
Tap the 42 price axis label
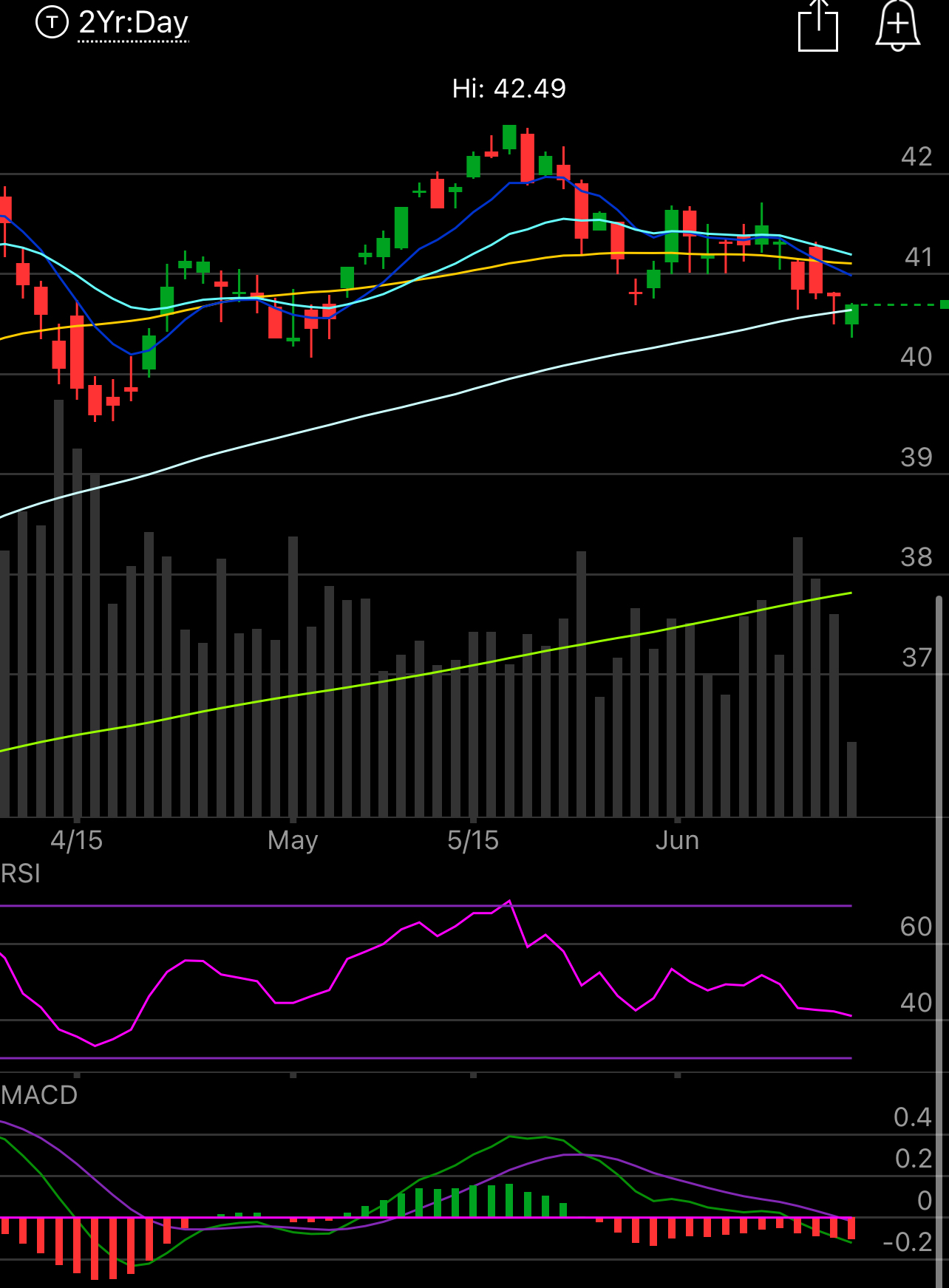(x=916, y=157)
